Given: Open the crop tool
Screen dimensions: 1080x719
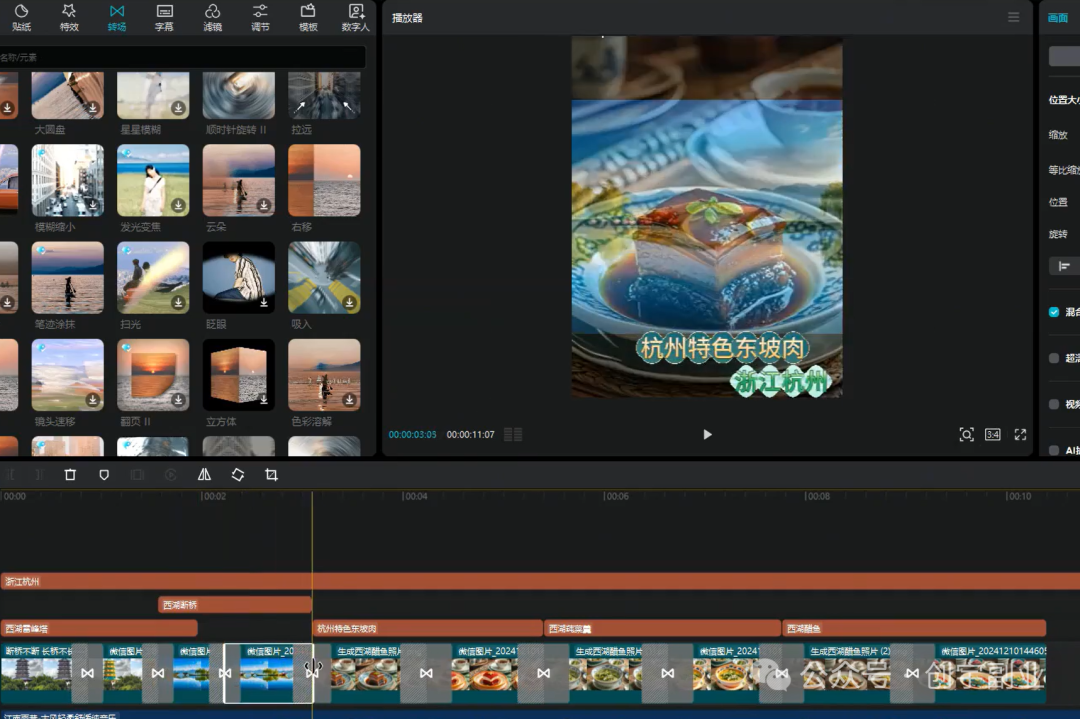Looking at the screenshot, I should click(x=271, y=475).
